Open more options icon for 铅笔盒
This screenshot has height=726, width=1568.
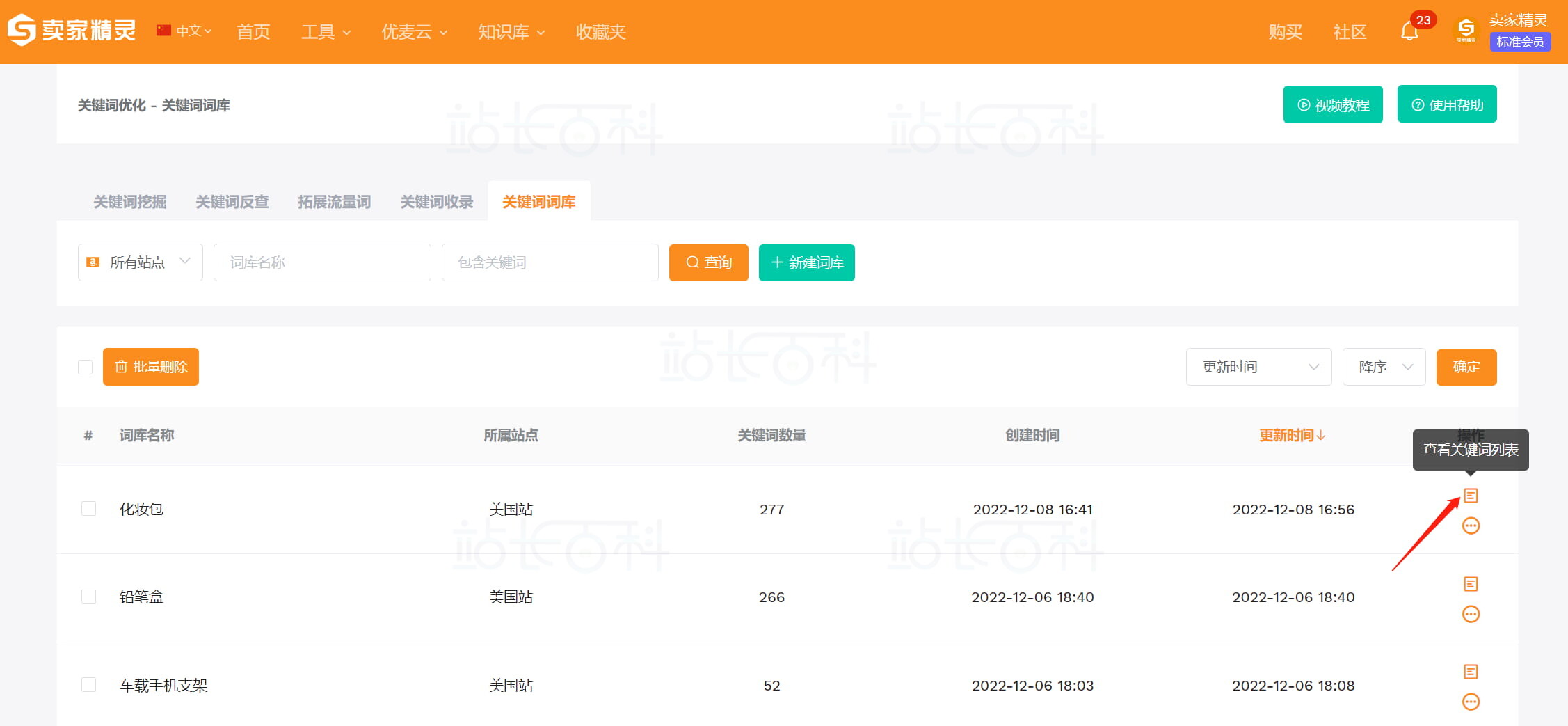(x=1471, y=614)
